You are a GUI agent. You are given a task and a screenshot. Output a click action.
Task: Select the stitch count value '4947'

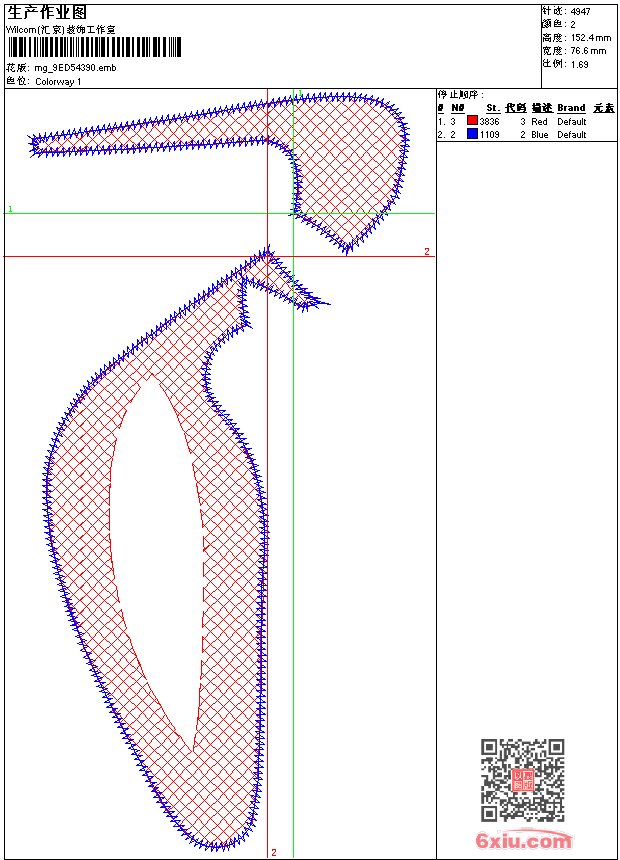tap(580, 11)
